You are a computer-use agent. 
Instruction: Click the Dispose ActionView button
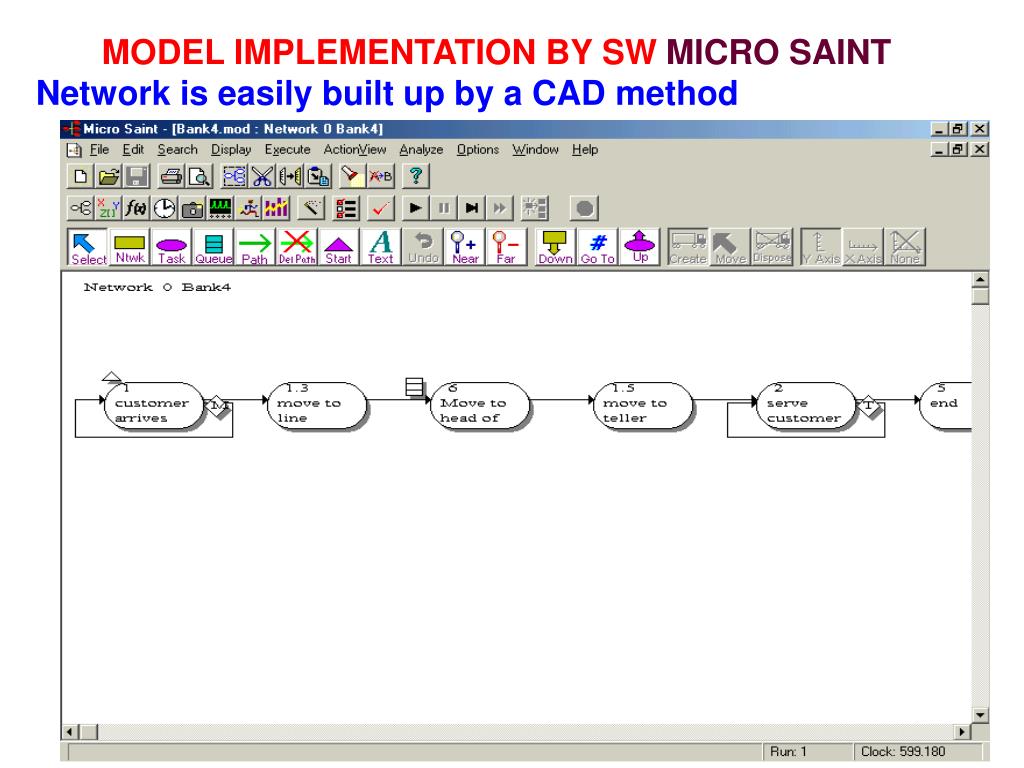(x=772, y=247)
